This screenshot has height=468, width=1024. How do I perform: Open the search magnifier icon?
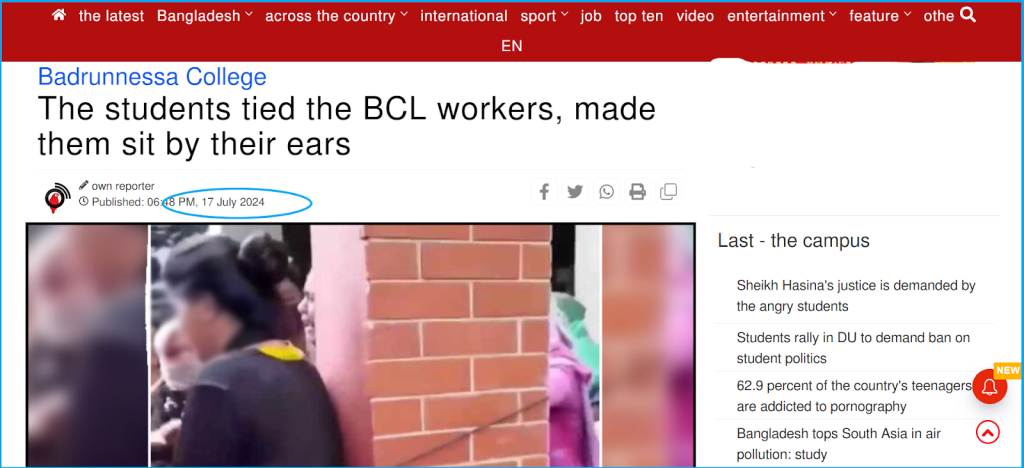pyautogui.click(x=968, y=15)
